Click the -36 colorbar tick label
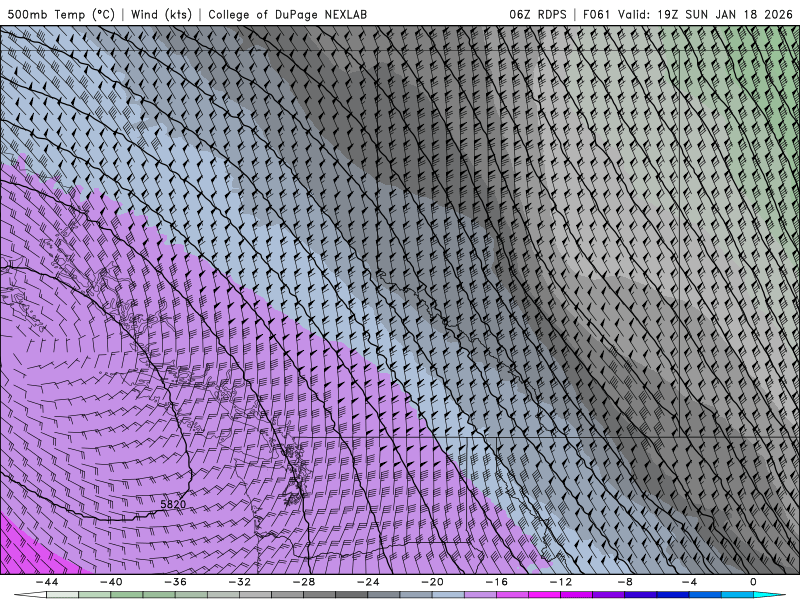800x600 pixels. [175, 582]
